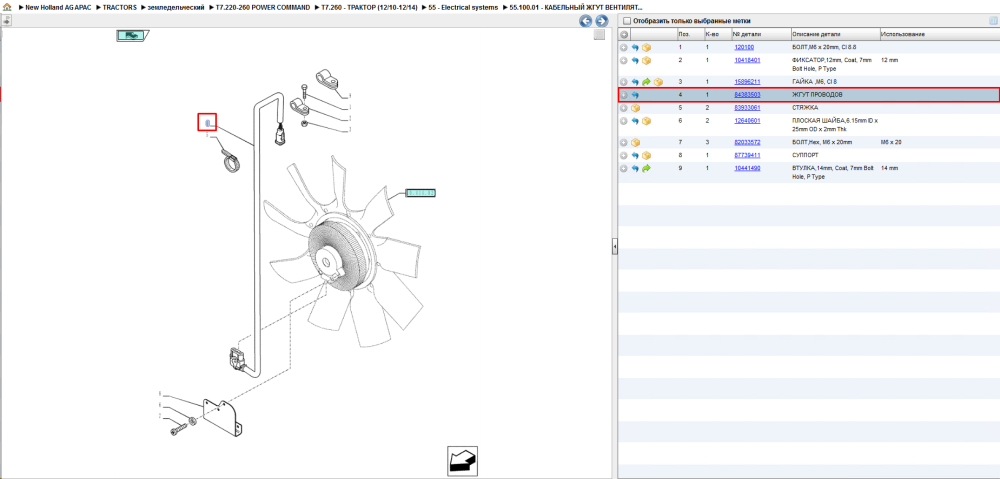This screenshot has width=1000, height=479.
Task: Open 'New Holland AG APAC' breadcrumb
Action: pyautogui.click(x=59, y=7)
